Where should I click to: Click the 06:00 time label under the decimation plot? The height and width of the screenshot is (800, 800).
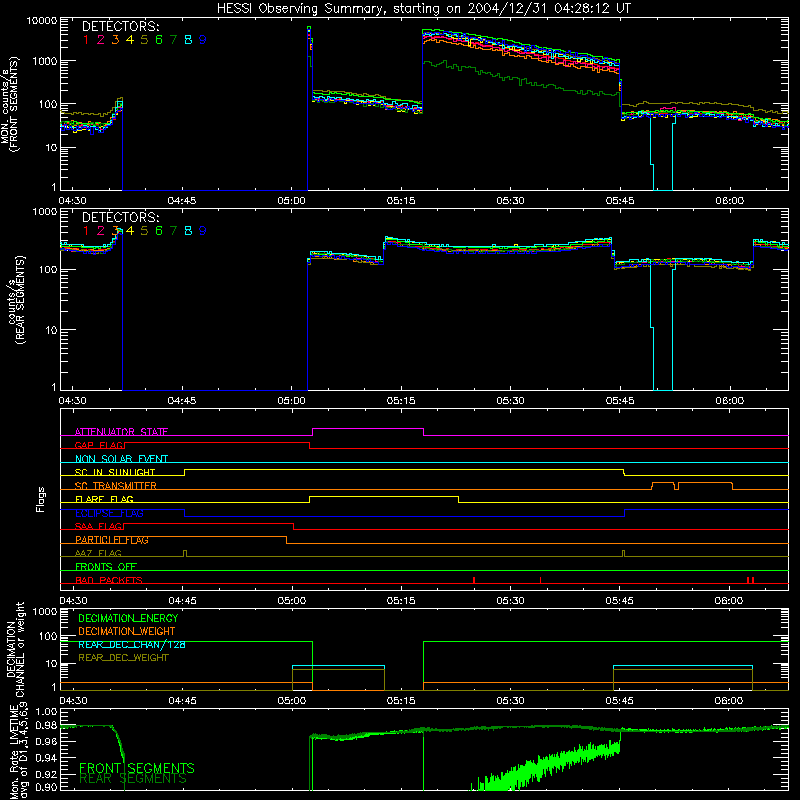coord(729,701)
